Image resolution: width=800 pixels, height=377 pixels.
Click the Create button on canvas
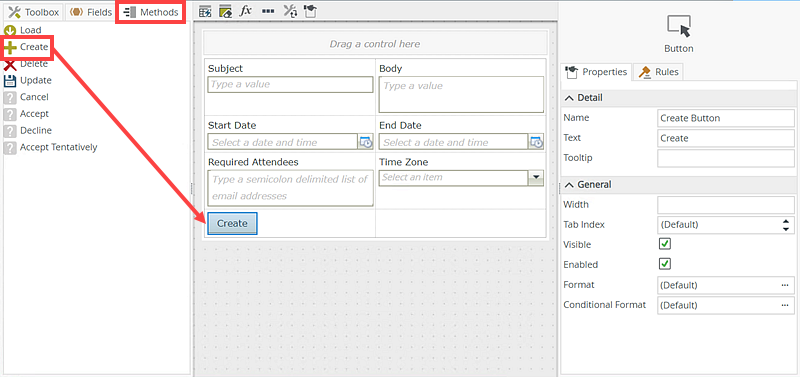pos(232,223)
